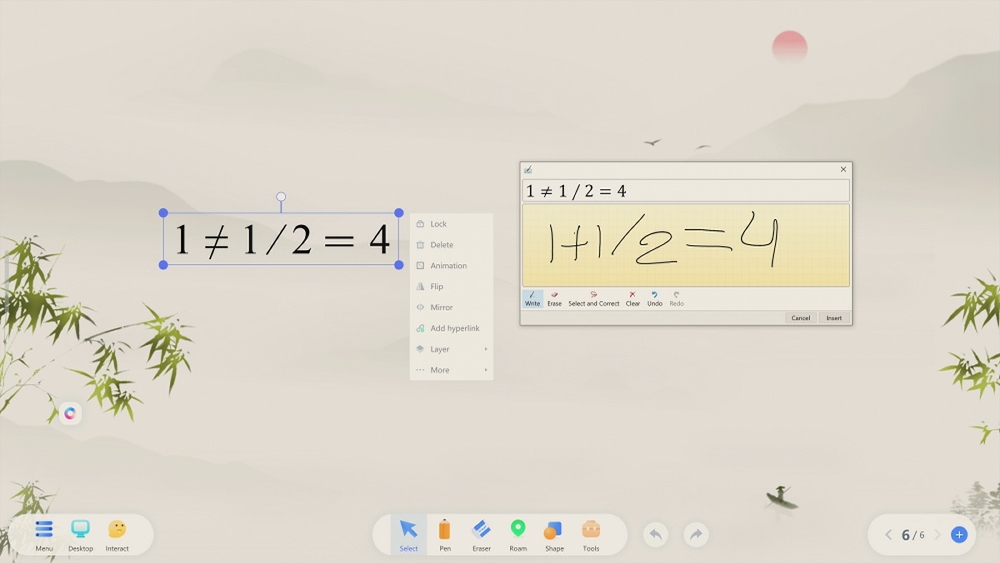Close the Math Input Panel window
The width and height of the screenshot is (1000, 563).
[843, 170]
